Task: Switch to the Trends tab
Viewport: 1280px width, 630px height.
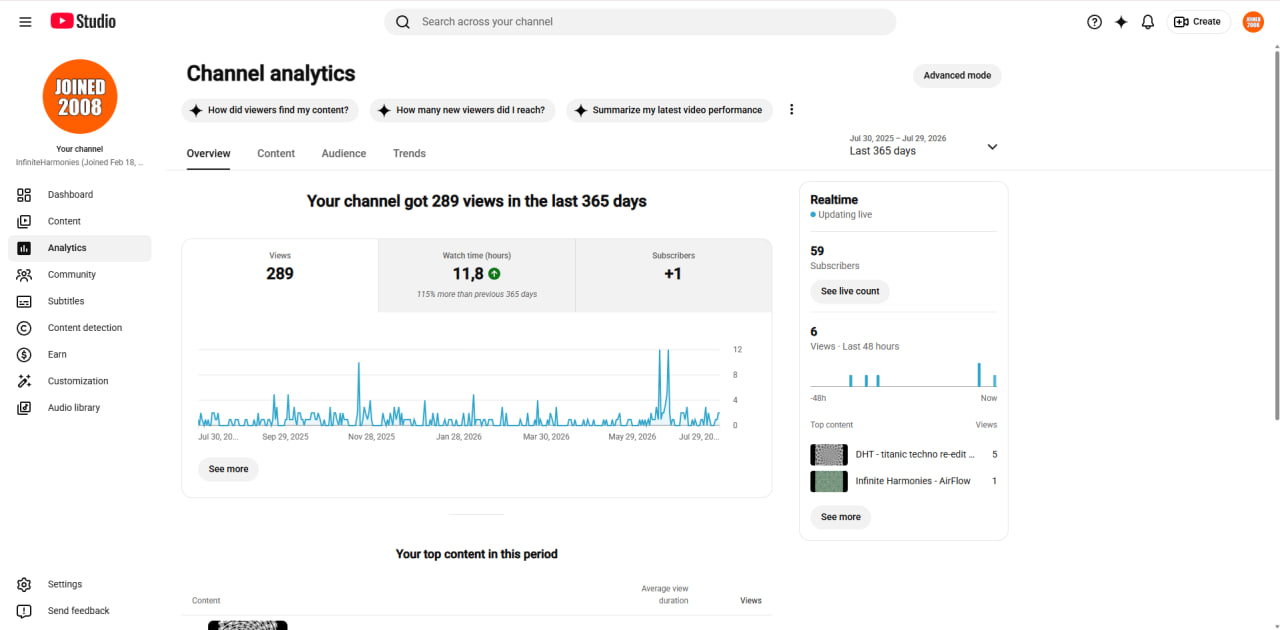Action: point(409,154)
